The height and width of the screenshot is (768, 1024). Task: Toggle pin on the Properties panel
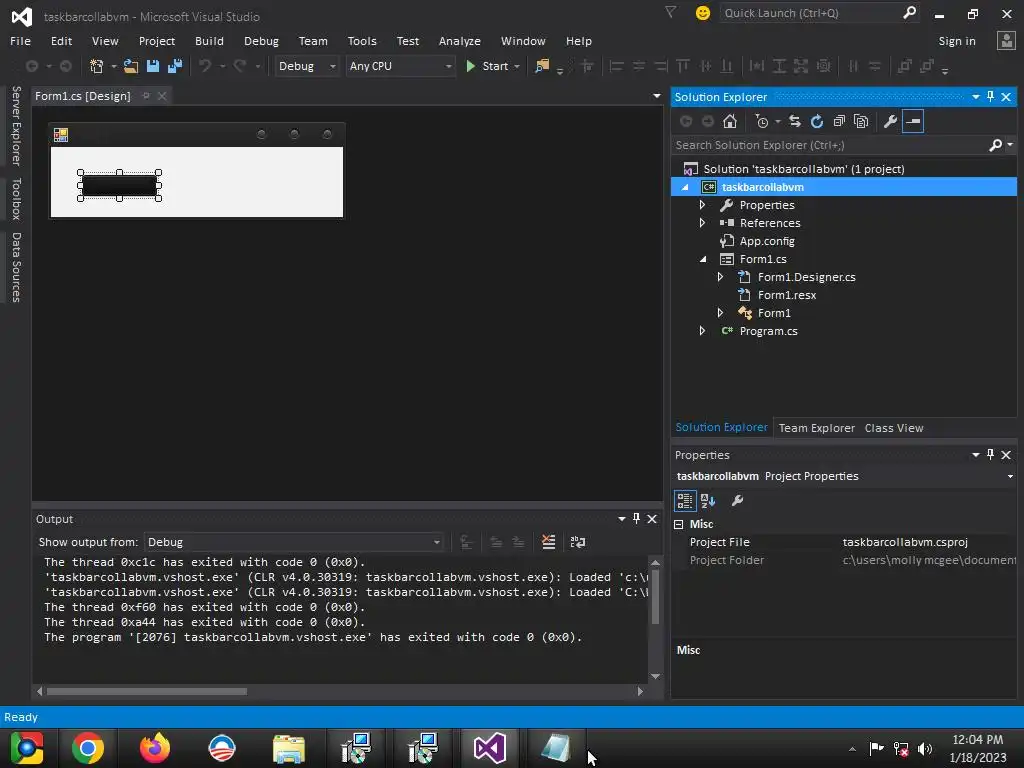(991, 455)
